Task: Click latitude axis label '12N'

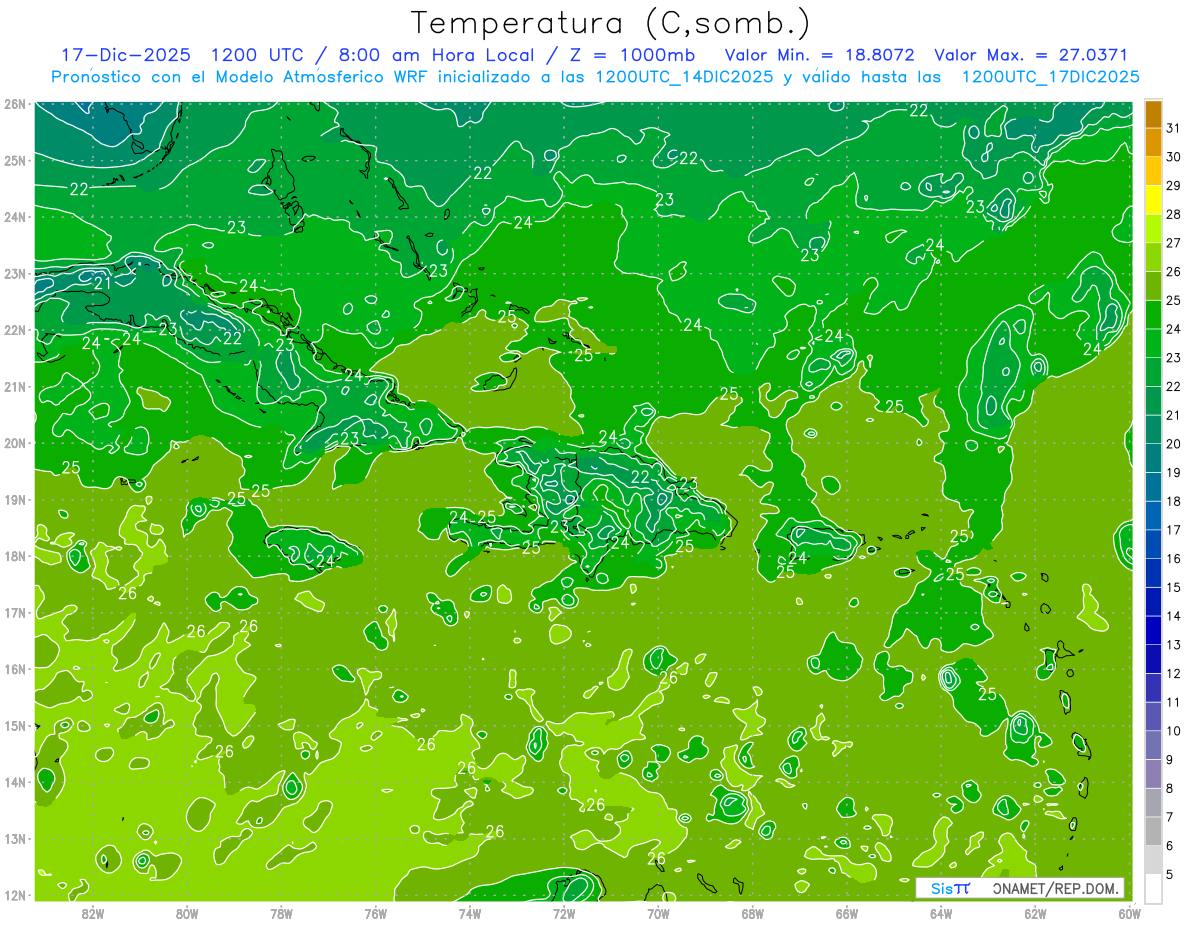Action: pyautogui.click(x=14, y=895)
